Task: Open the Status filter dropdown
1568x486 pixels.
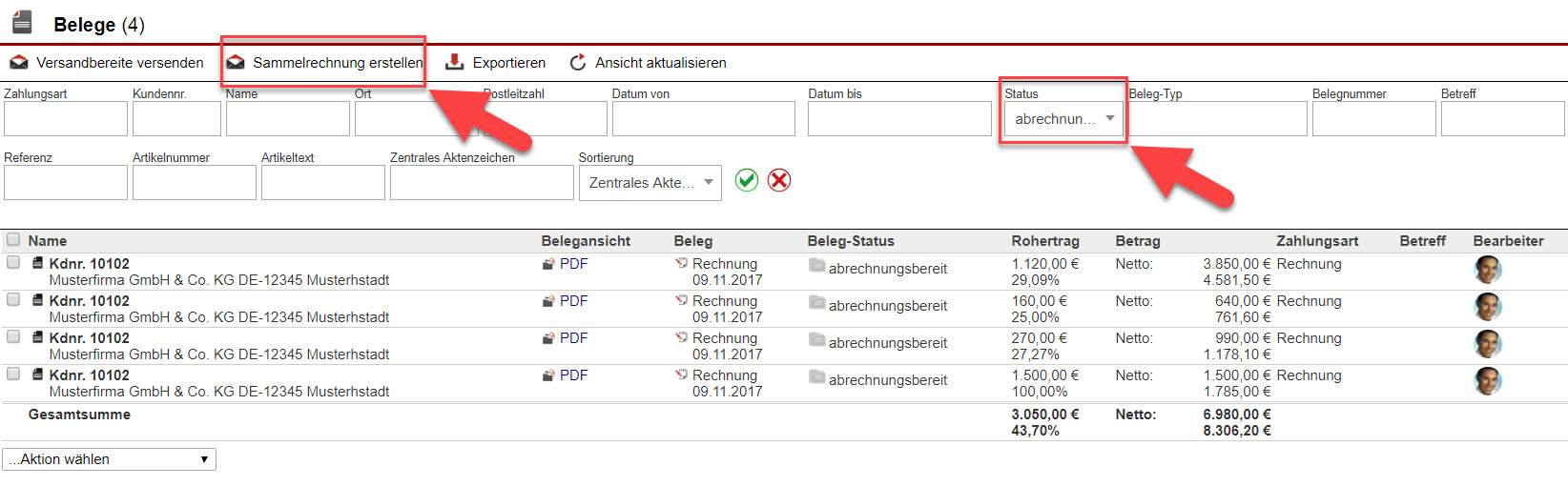Action: coord(1063,119)
